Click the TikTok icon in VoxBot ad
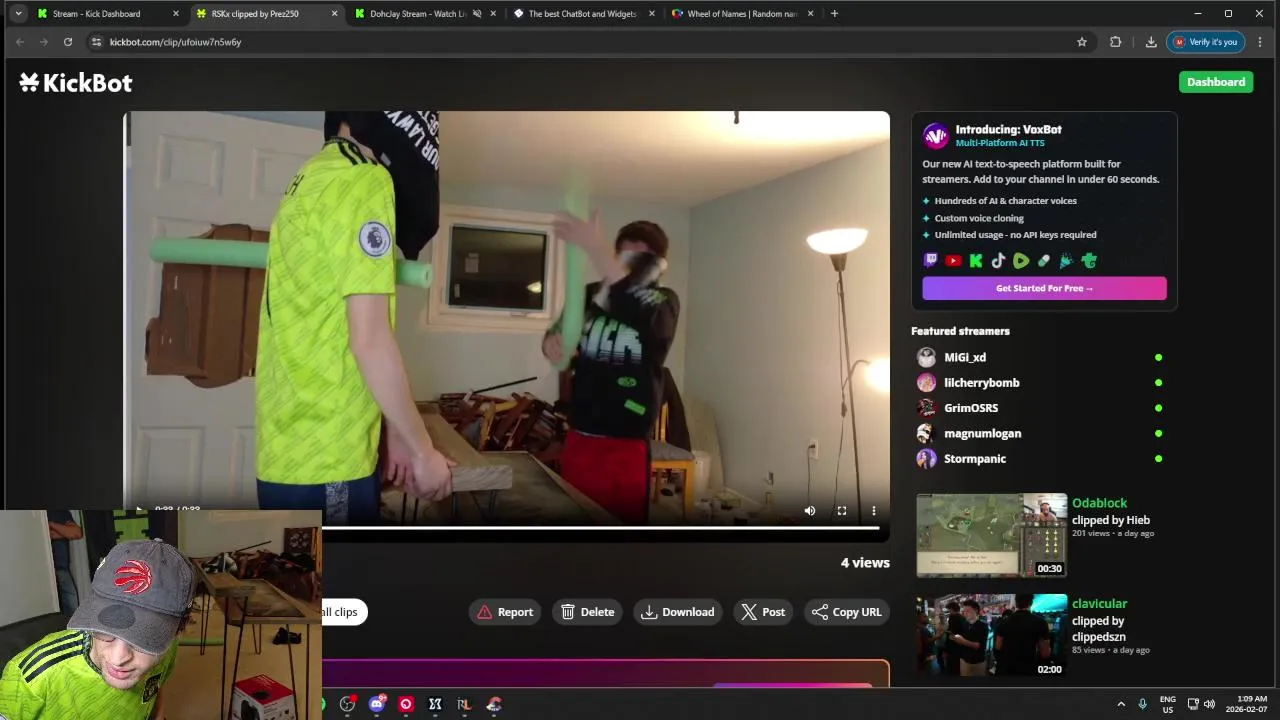 pos(998,261)
